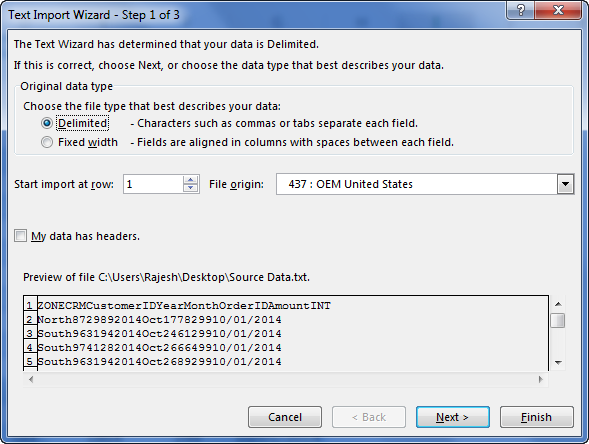Click horizontal scrollbar left arrow

tap(31, 379)
